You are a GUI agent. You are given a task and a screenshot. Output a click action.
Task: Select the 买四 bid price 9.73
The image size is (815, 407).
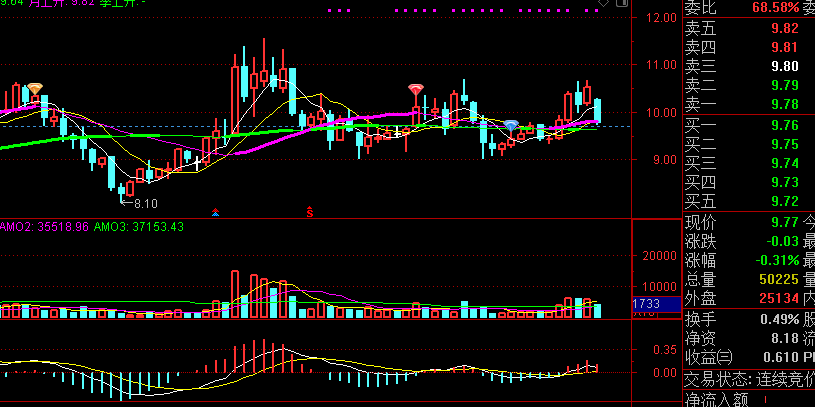coord(785,182)
